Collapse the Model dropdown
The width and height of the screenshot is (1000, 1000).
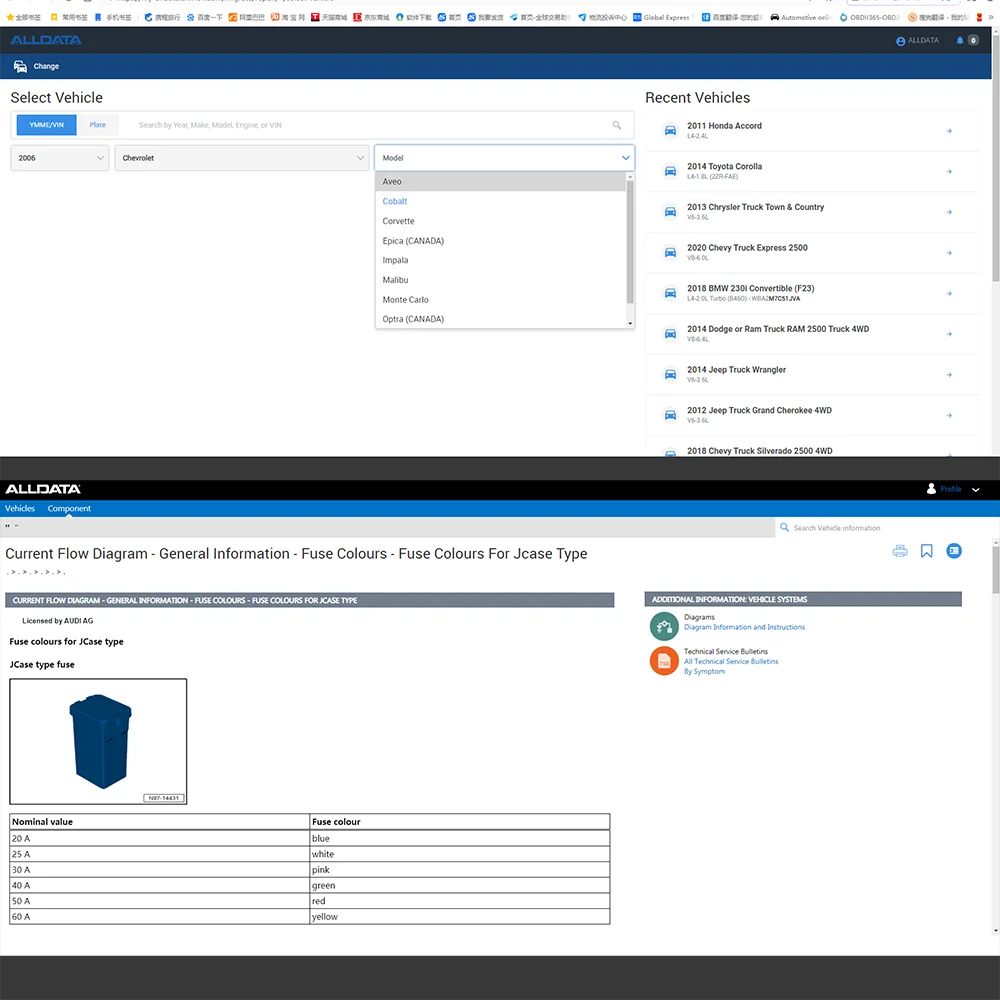(626, 158)
